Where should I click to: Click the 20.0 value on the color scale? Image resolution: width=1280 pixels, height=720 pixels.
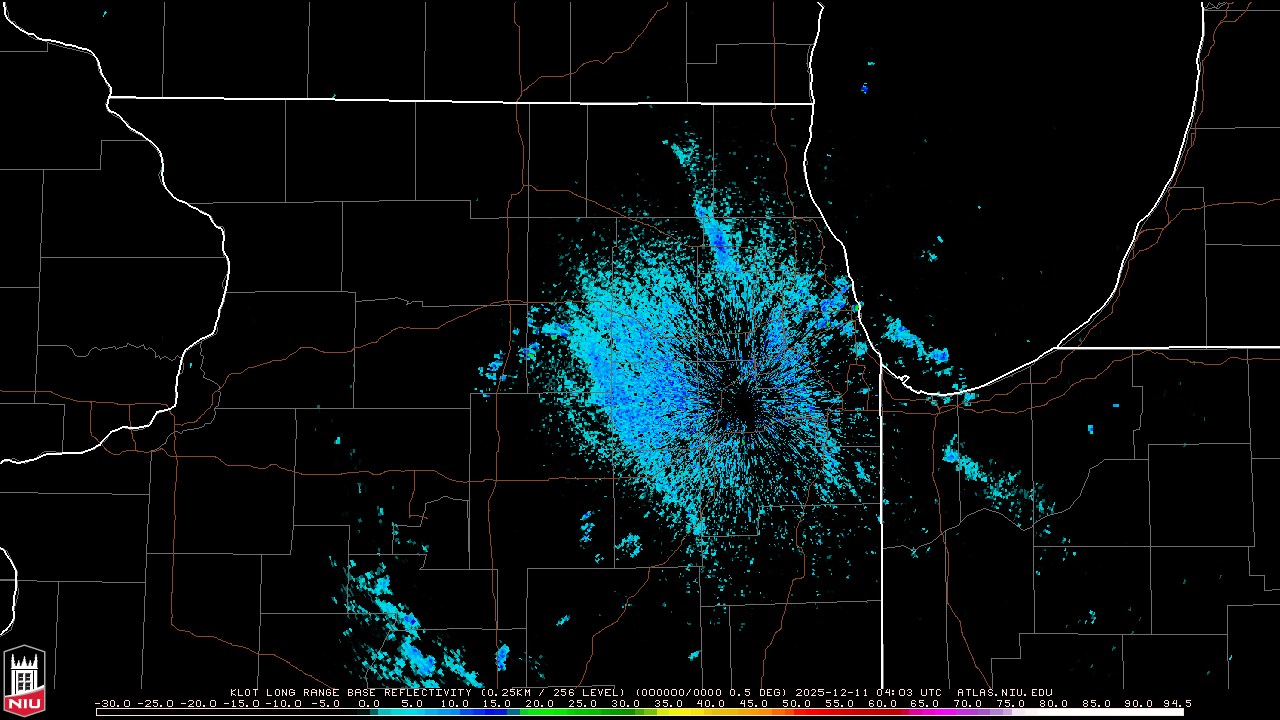pos(540,703)
